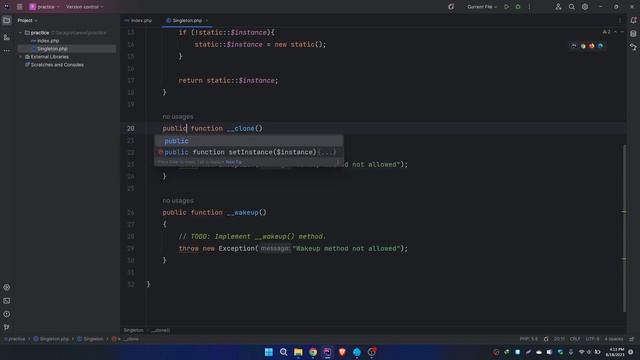
Task: Start debugging with the bug icon
Action: tap(518, 7)
